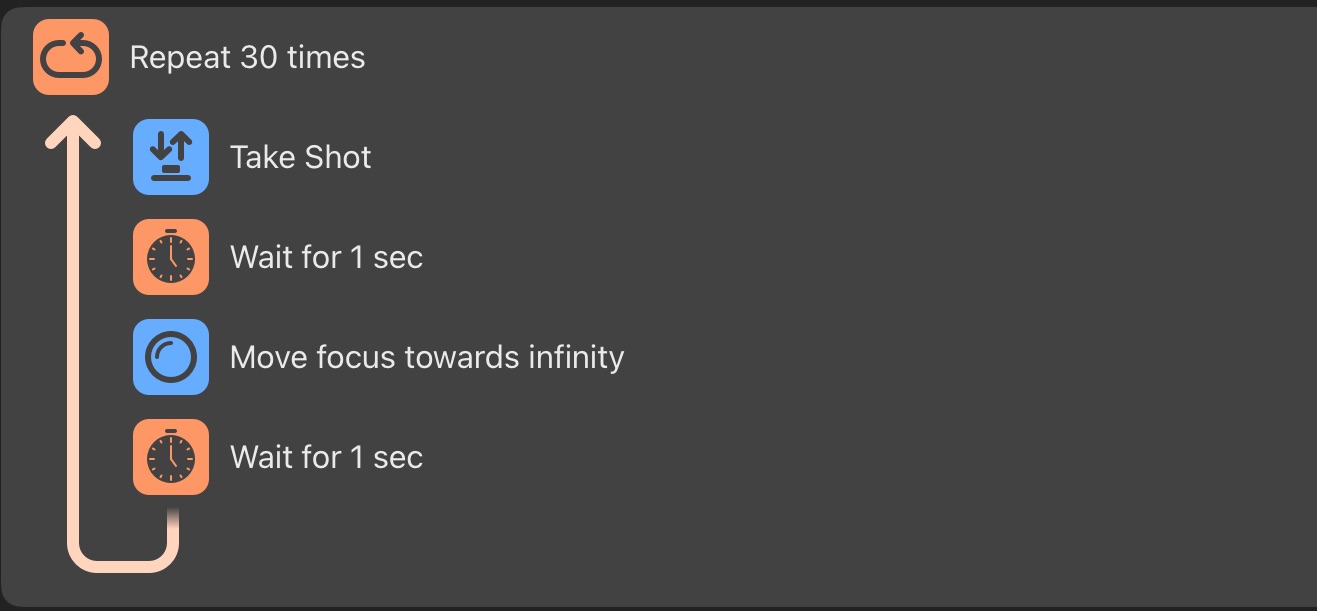Click the stopwatch icon below Take Shot

coord(171,257)
